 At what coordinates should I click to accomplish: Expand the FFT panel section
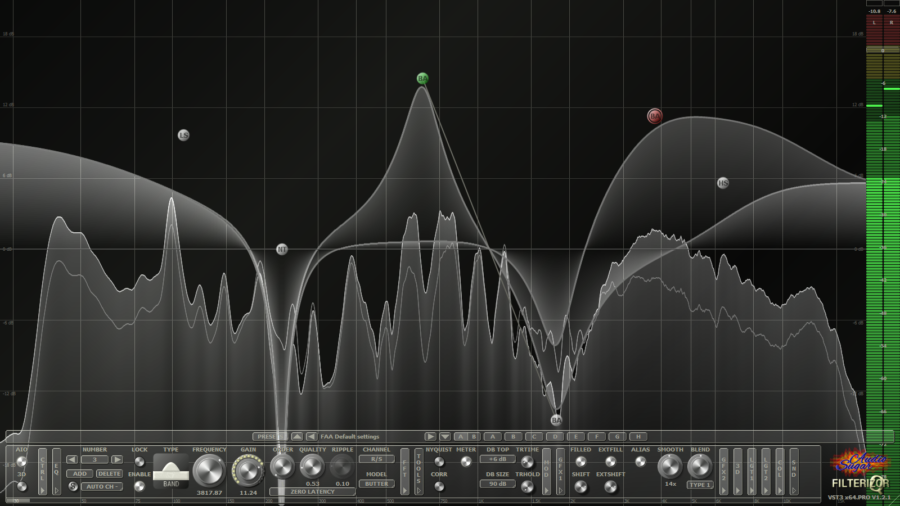(x=405, y=472)
